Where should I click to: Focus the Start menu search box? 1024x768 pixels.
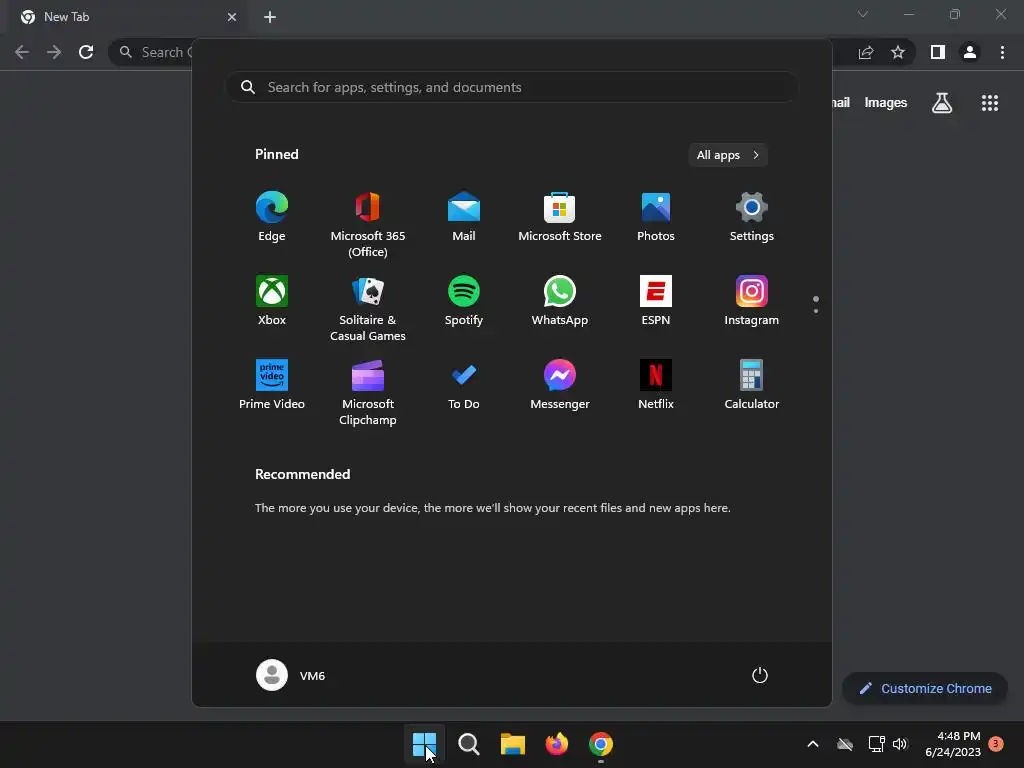[512, 87]
